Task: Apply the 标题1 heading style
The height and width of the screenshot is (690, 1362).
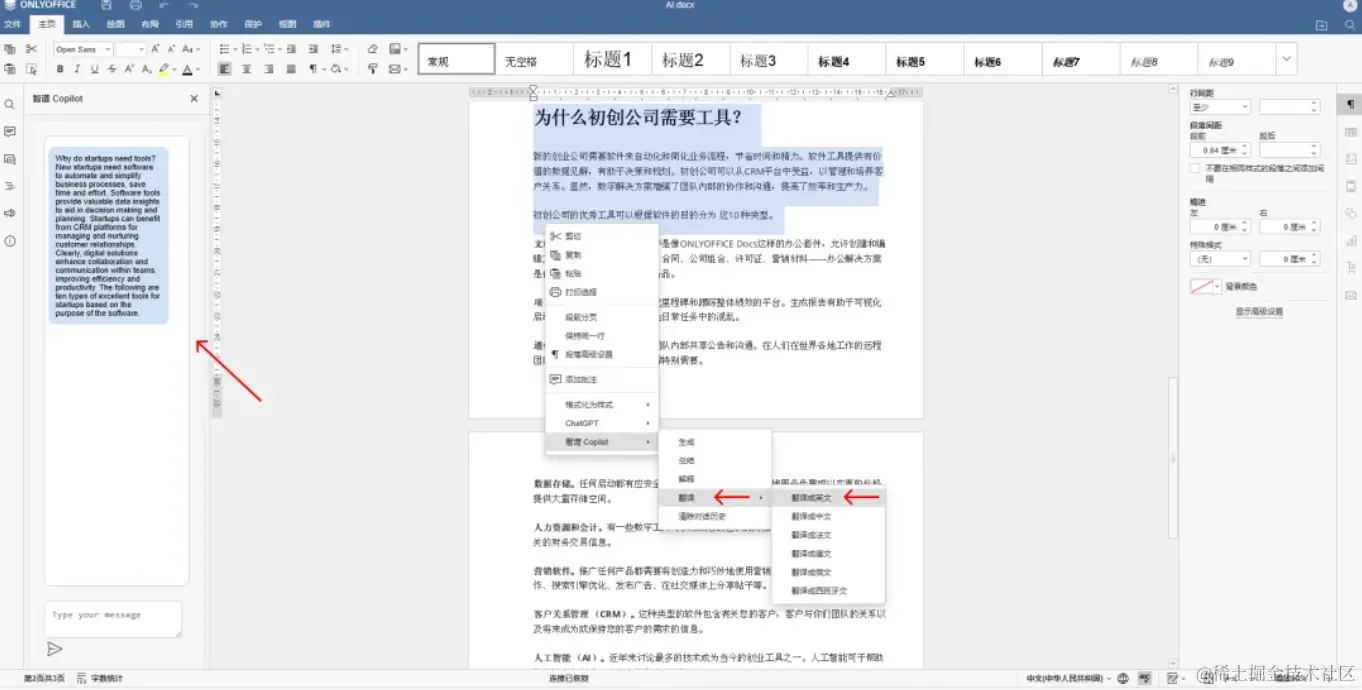Action: pyautogui.click(x=610, y=58)
